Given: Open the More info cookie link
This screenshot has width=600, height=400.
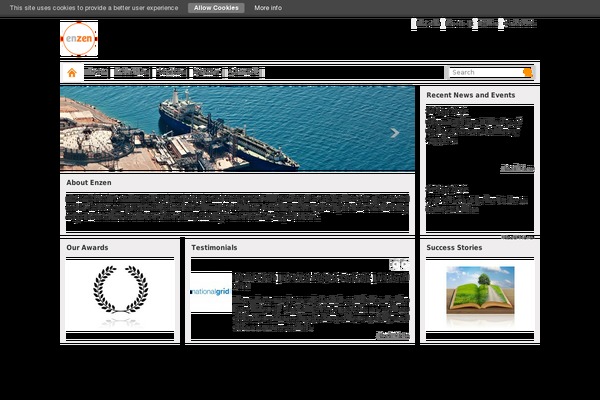Looking at the screenshot, I should pyautogui.click(x=268, y=7).
